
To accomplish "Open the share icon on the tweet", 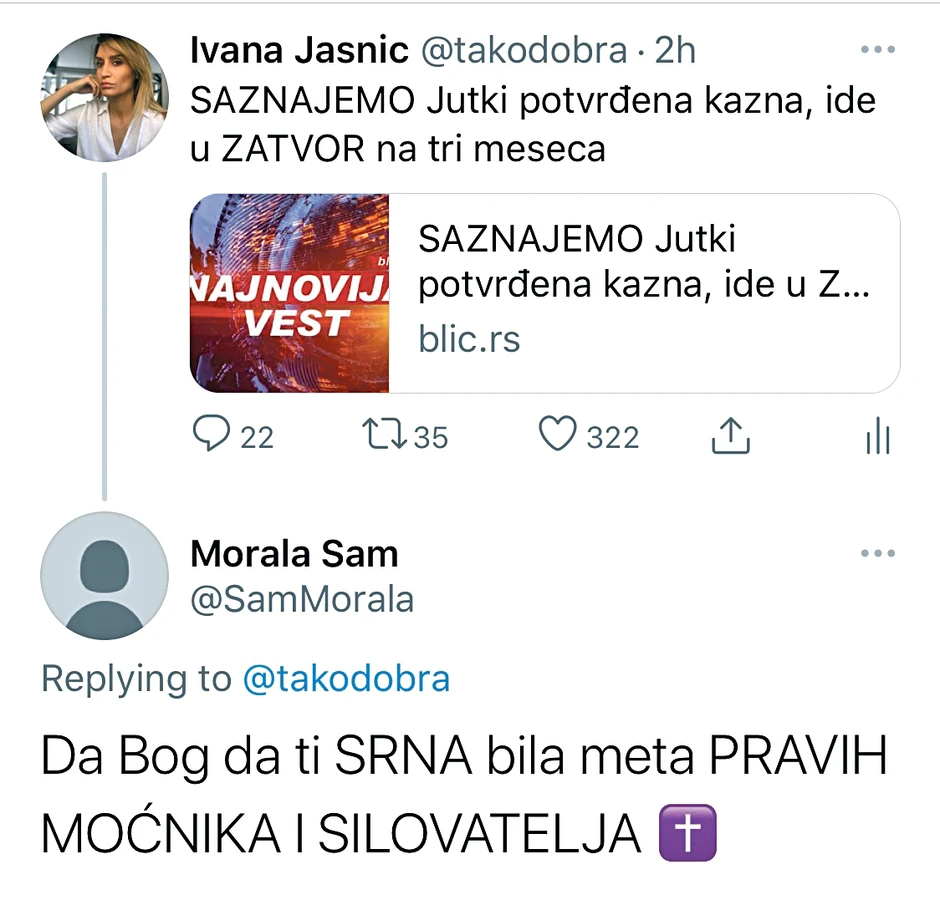I will pyautogui.click(x=730, y=435).
